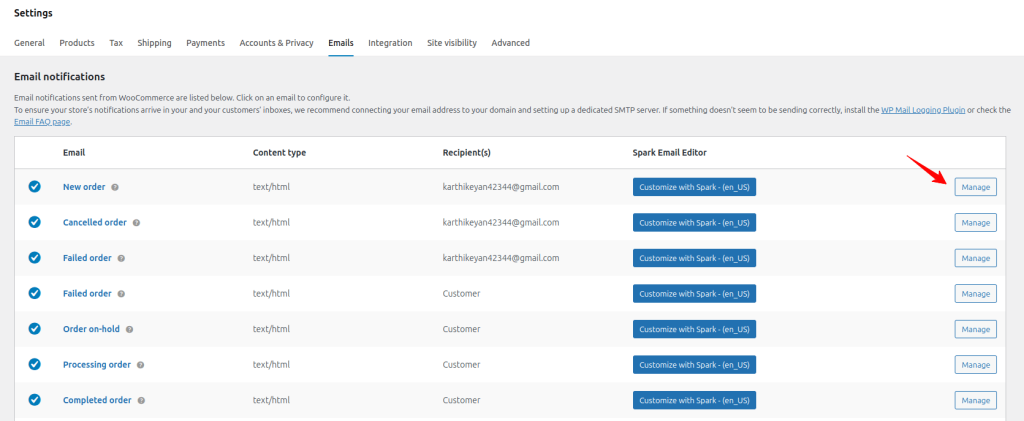This screenshot has height=421, width=1024.
Task: Switch to the General settings tab
Action: [29, 43]
